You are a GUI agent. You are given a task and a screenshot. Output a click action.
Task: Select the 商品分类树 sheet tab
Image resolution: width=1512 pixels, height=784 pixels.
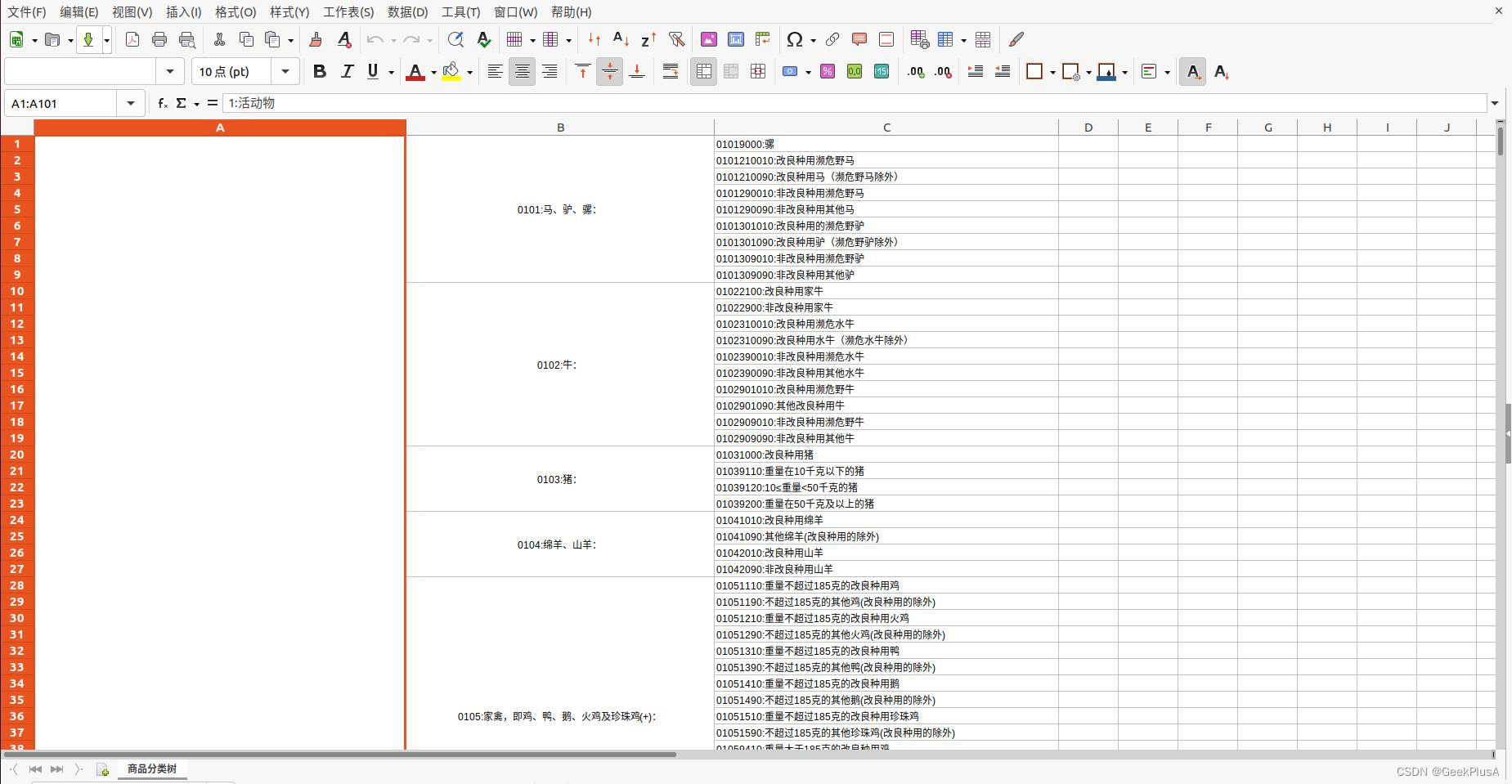(152, 768)
